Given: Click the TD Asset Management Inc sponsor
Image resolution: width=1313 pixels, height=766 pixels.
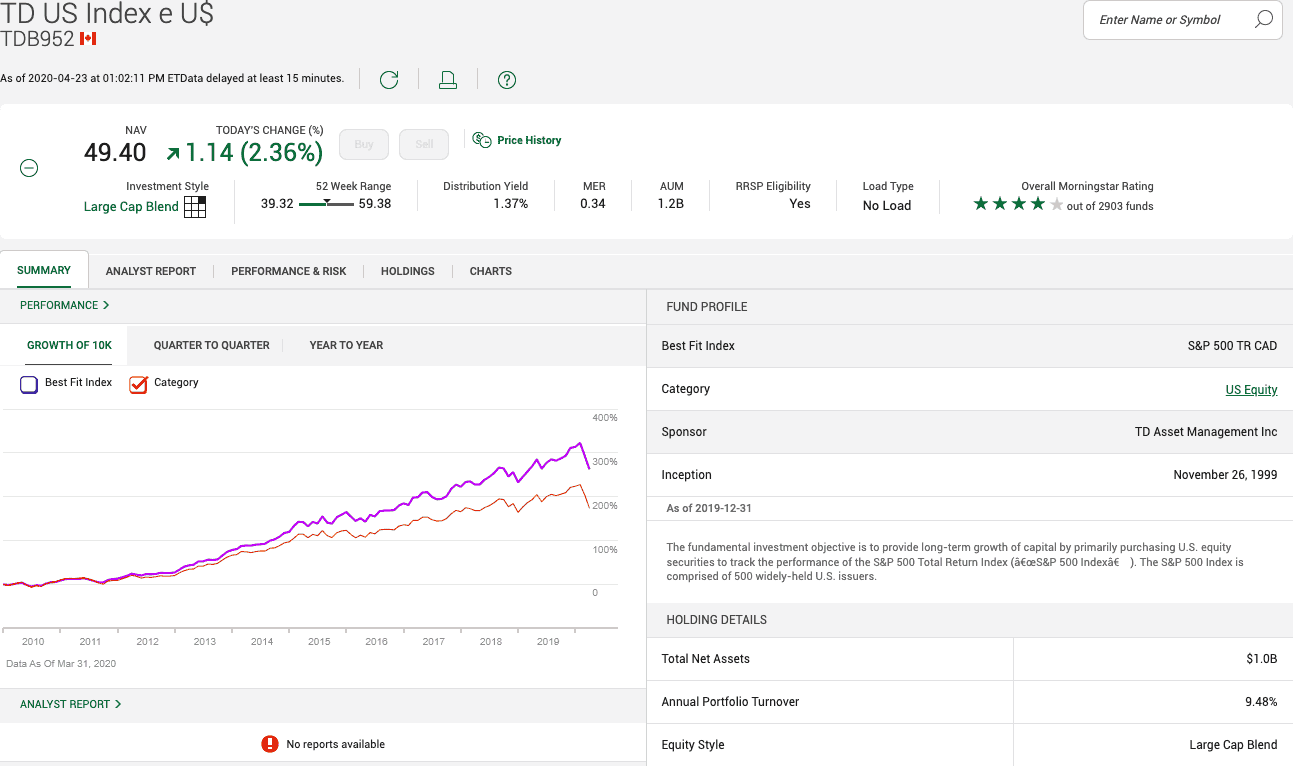Looking at the screenshot, I should tap(1206, 432).
